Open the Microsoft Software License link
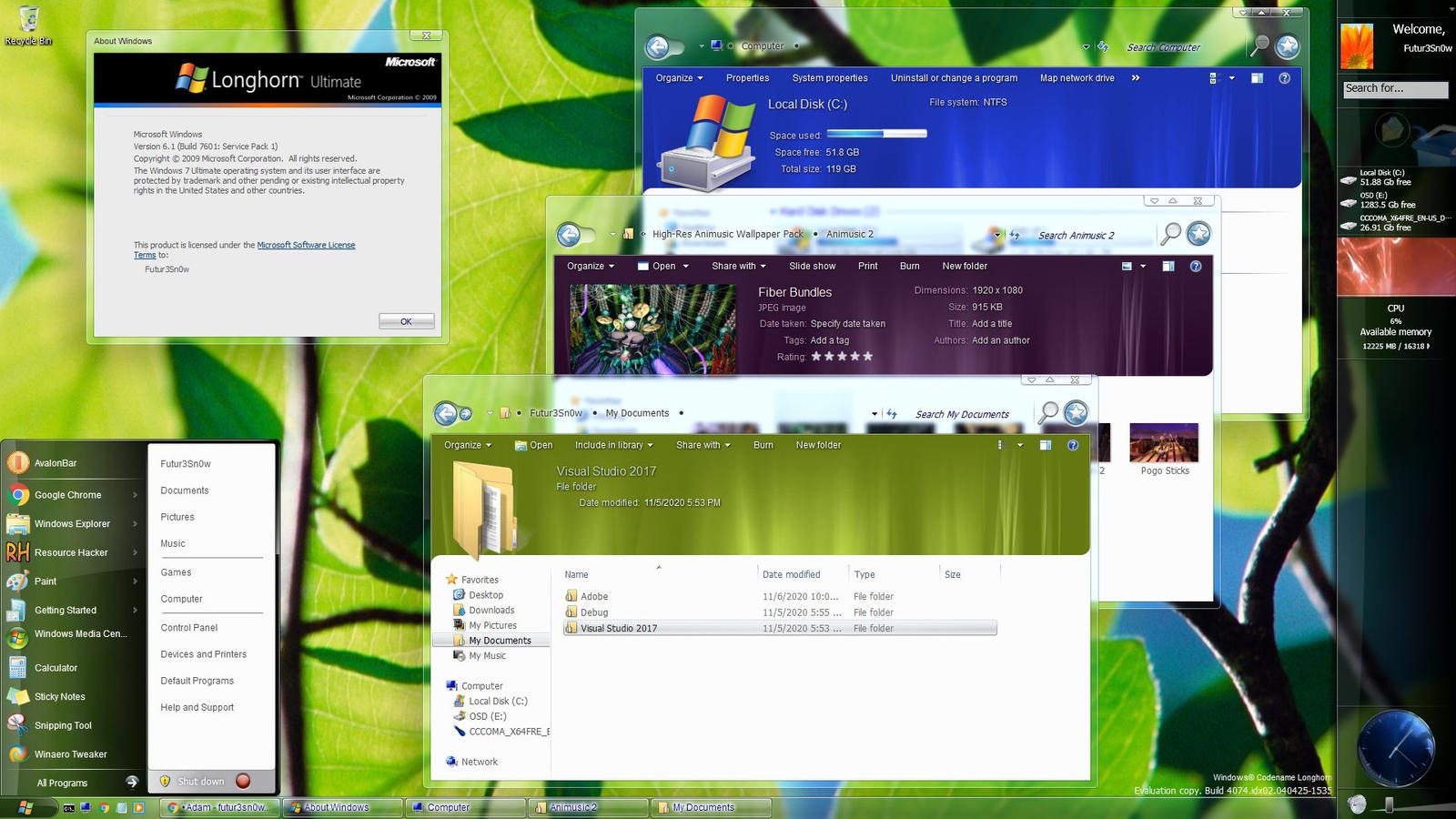 (306, 245)
